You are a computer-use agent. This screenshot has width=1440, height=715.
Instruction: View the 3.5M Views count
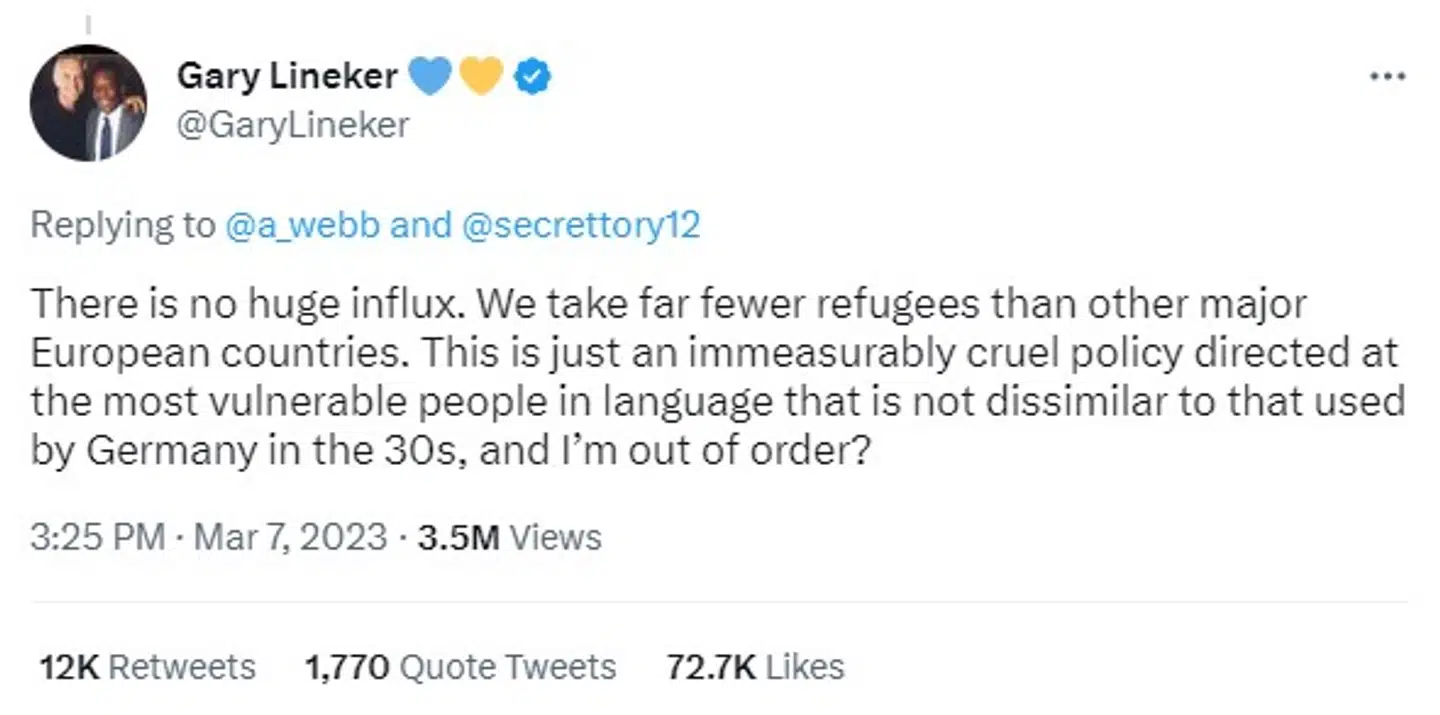coord(510,537)
